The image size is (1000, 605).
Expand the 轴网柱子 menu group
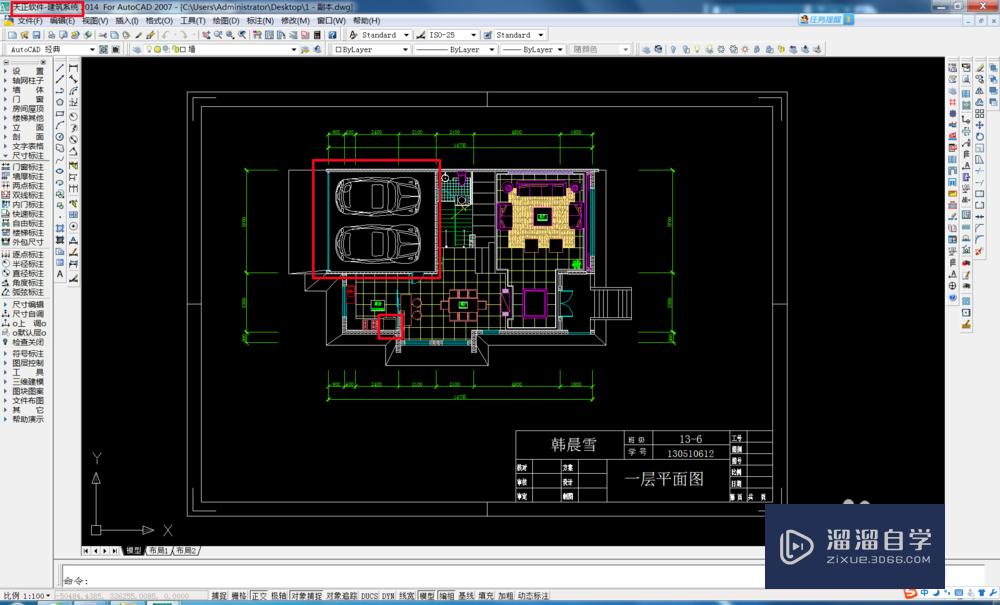[23, 80]
